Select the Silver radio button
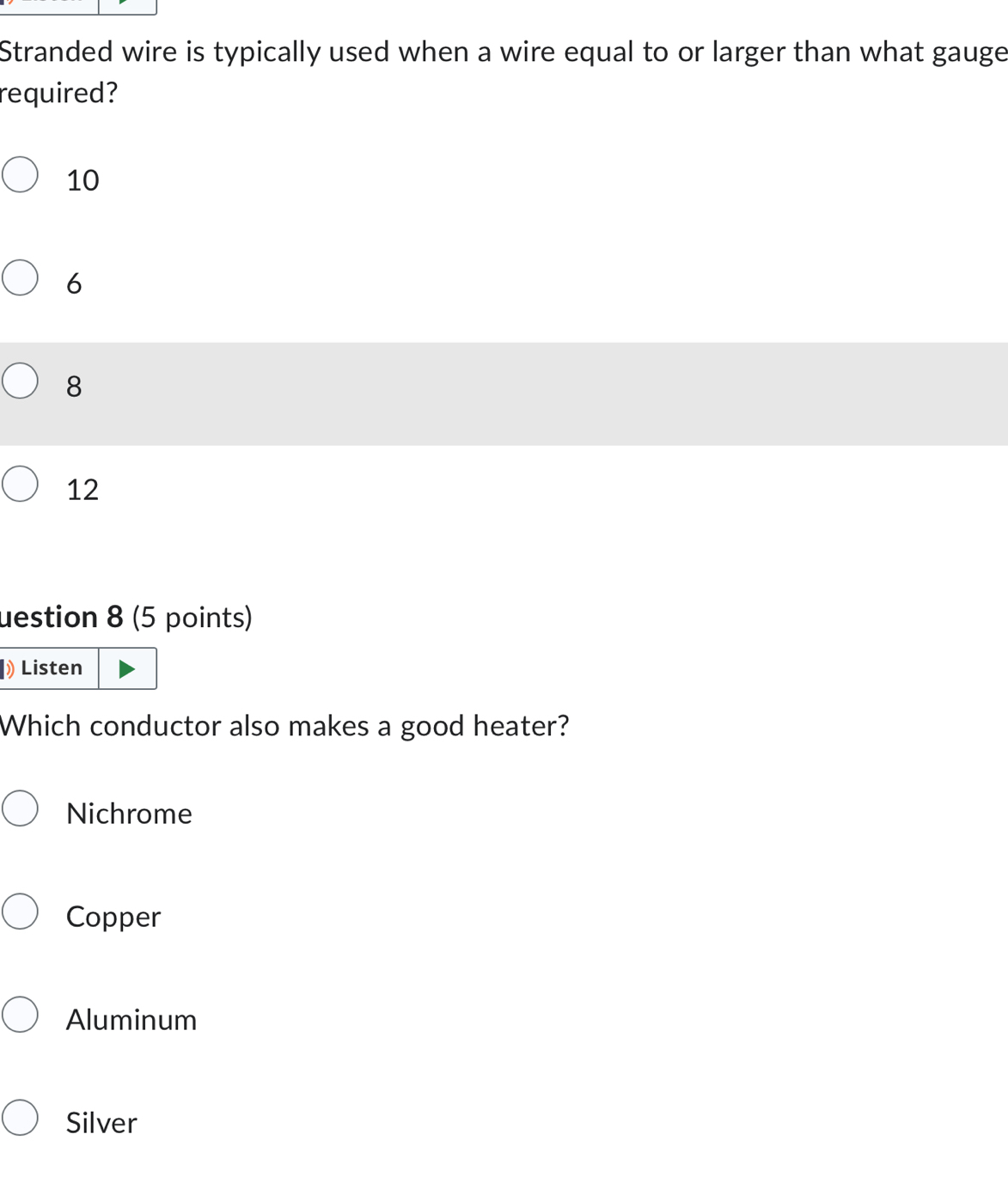 (x=20, y=1118)
